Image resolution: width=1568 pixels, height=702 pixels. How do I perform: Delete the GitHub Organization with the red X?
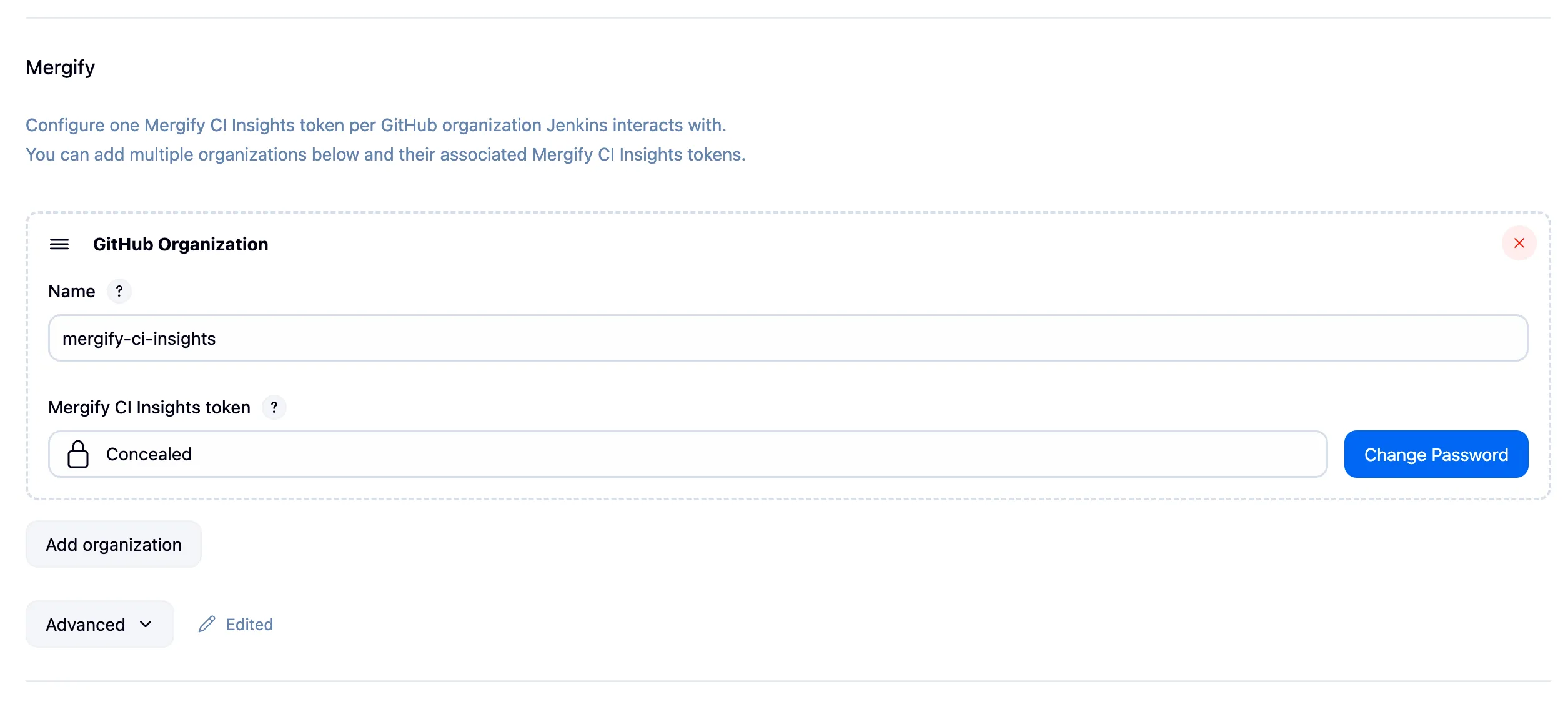(1520, 244)
